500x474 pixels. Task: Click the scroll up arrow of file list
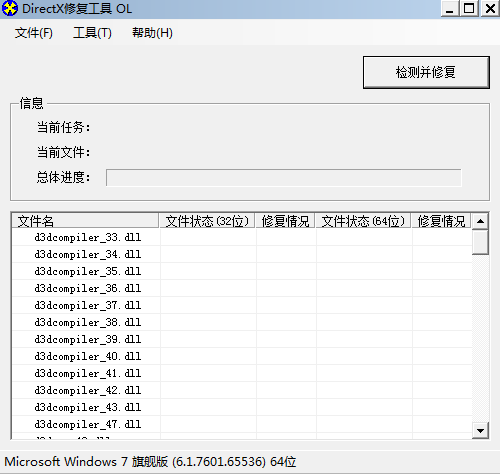coord(480,221)
